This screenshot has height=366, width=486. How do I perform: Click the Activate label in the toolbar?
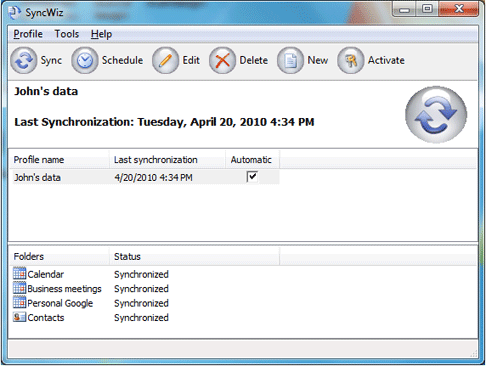point(386,60)
